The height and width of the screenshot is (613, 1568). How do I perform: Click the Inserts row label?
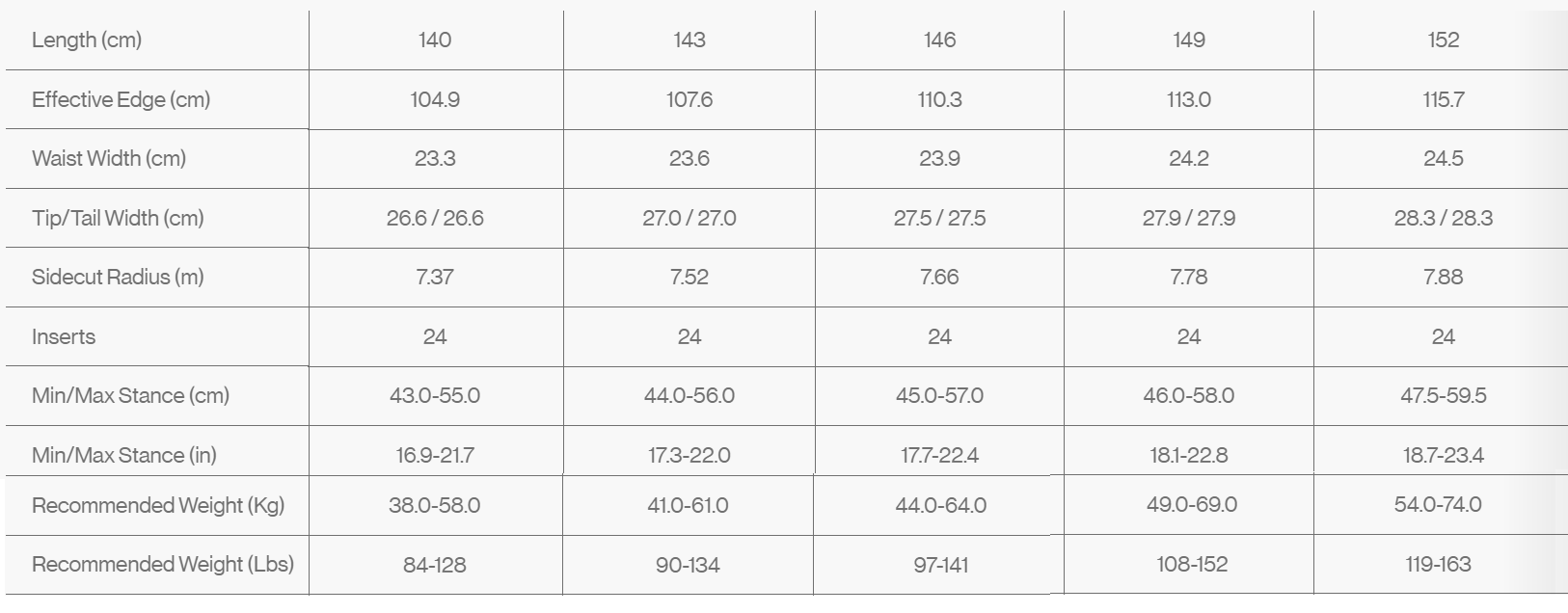pyautogui.click(x=64, y=336)
